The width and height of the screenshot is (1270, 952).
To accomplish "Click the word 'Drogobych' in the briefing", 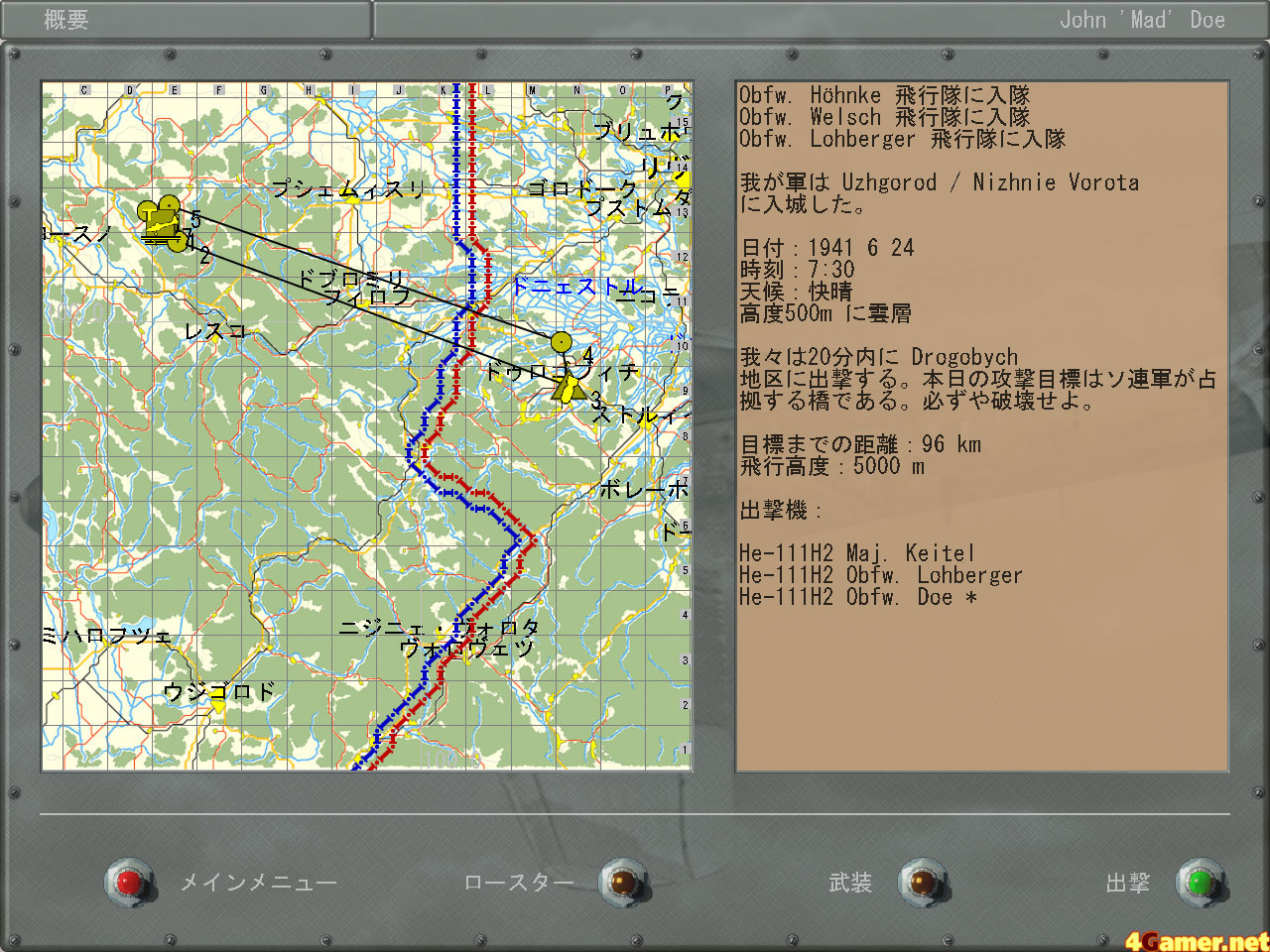I will tap(964, 357).
